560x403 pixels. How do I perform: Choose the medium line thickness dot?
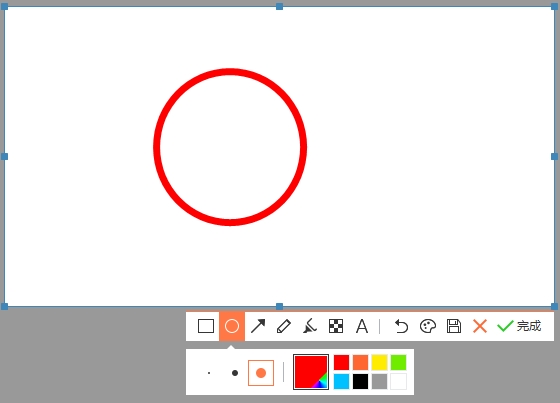pyautogui.click(x=235, y=373)
